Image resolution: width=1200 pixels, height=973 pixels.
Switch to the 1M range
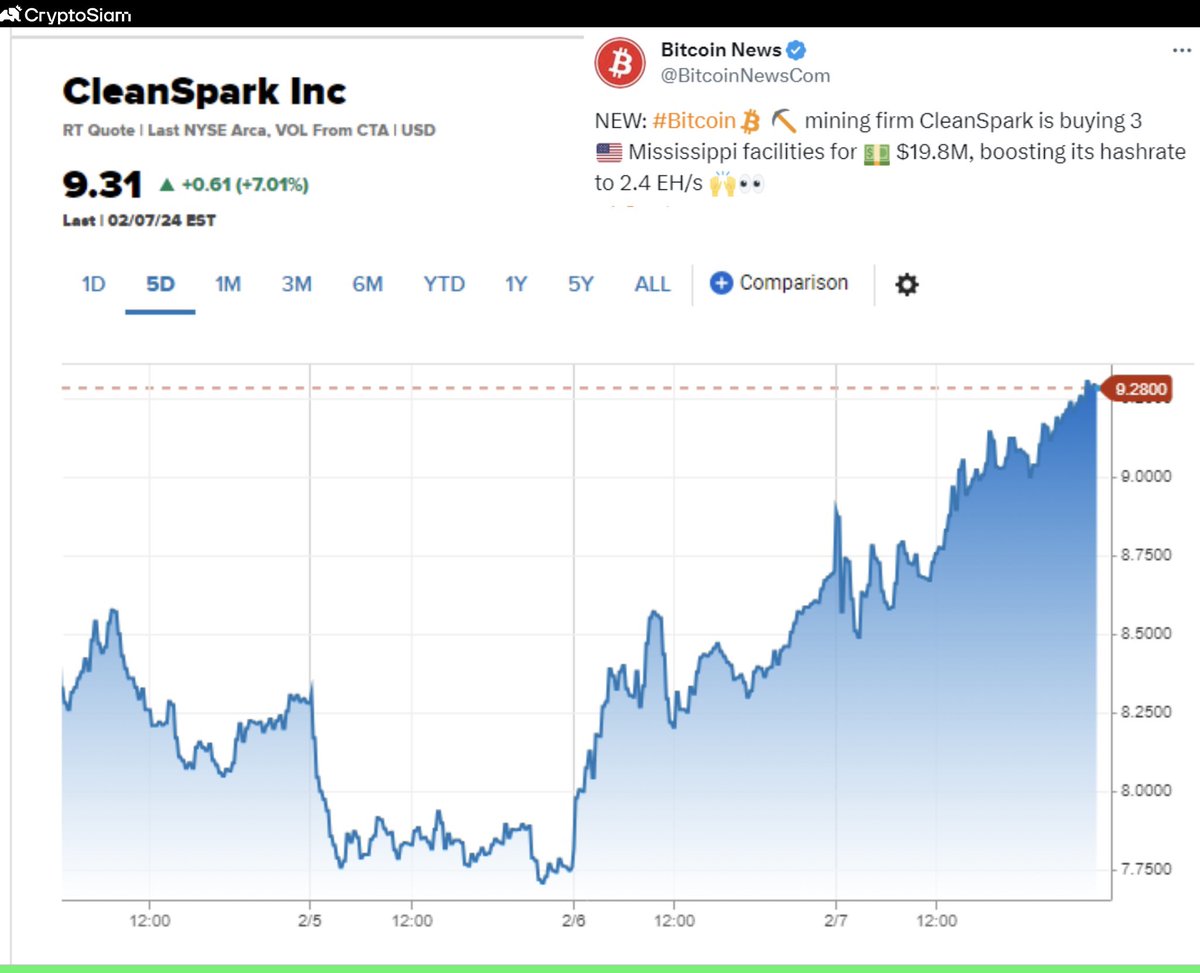[228, 284]
